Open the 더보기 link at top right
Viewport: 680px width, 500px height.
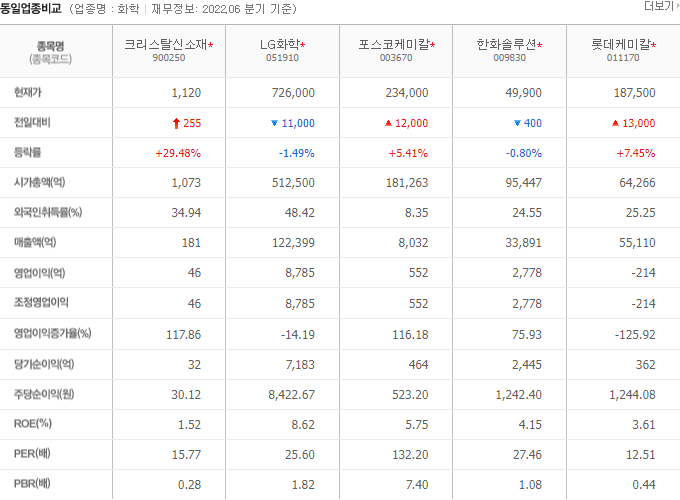(x=661, y=6)
